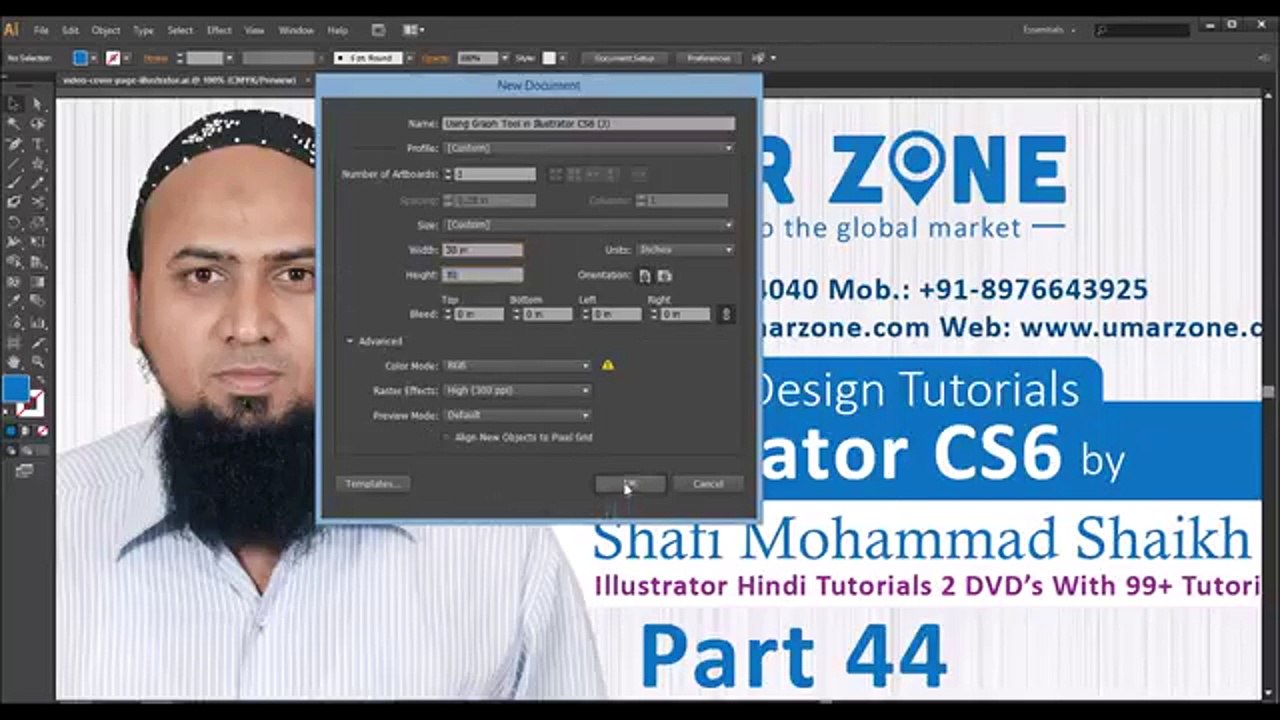Select the Pencil tool

(38, 183)
